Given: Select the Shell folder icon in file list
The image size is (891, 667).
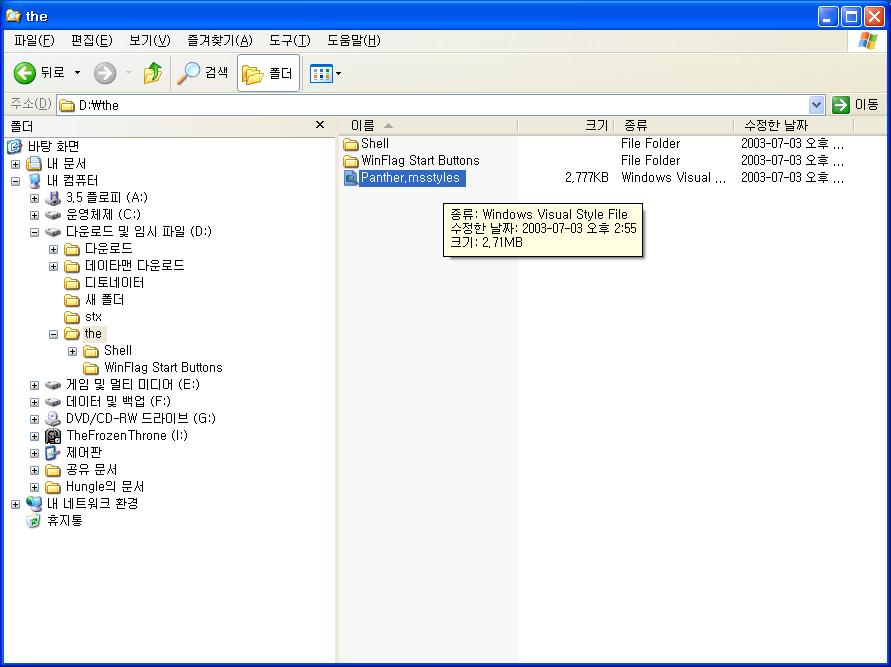Looking at the screenshot, I should [x=351, y=144].
